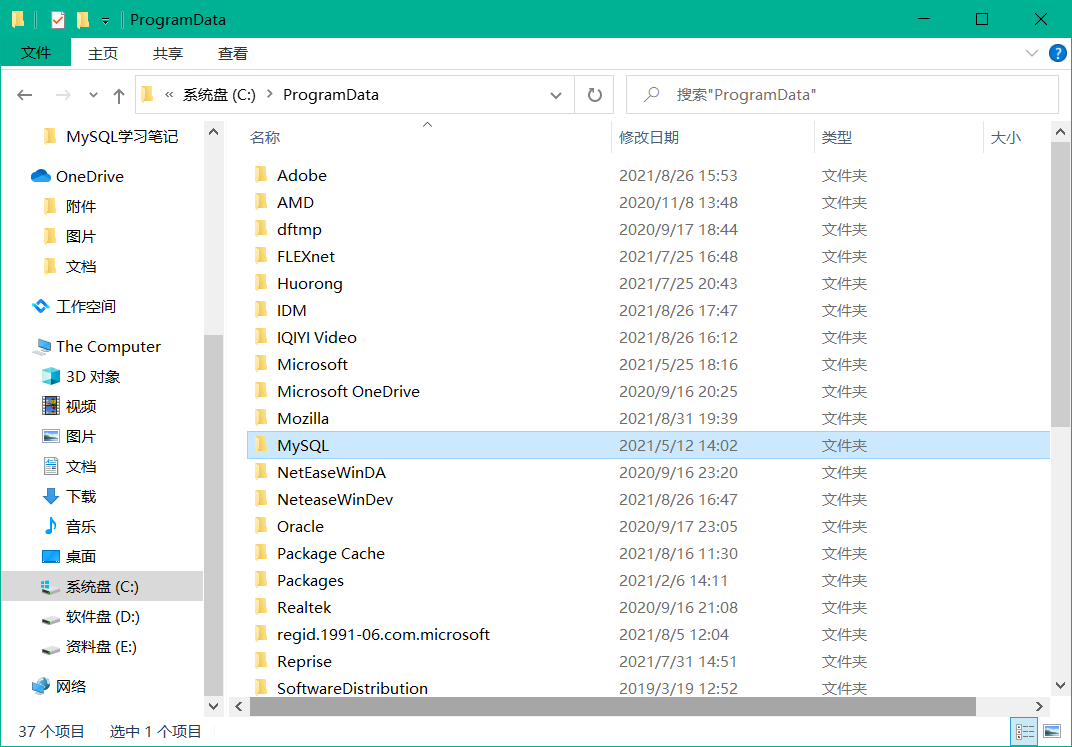The image size is (1072, 747).
Task: Open the 文件 menu tab
Action: pyautogui.click(x=36, y=53)
